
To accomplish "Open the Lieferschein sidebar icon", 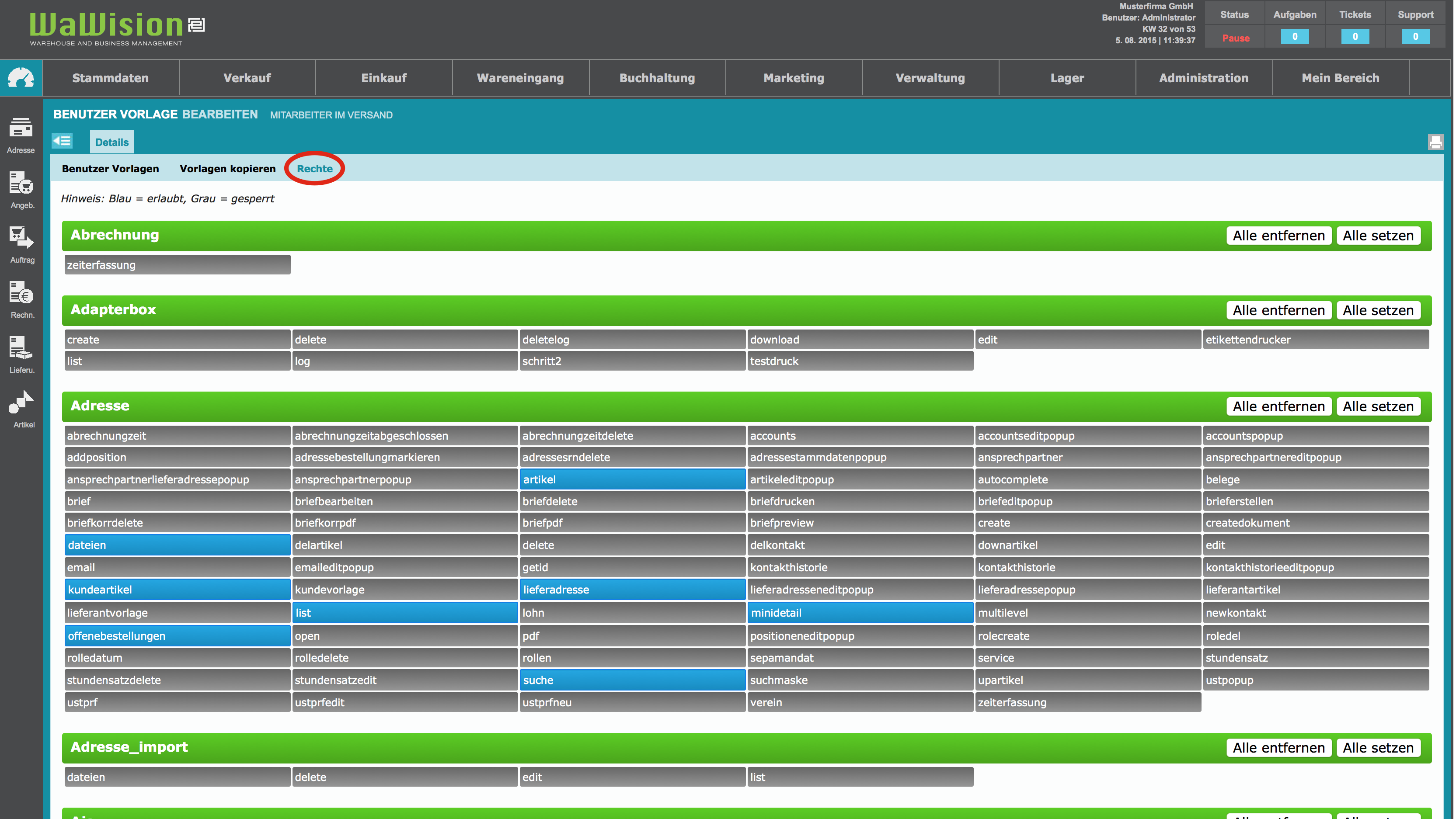I will pos(21,348).
